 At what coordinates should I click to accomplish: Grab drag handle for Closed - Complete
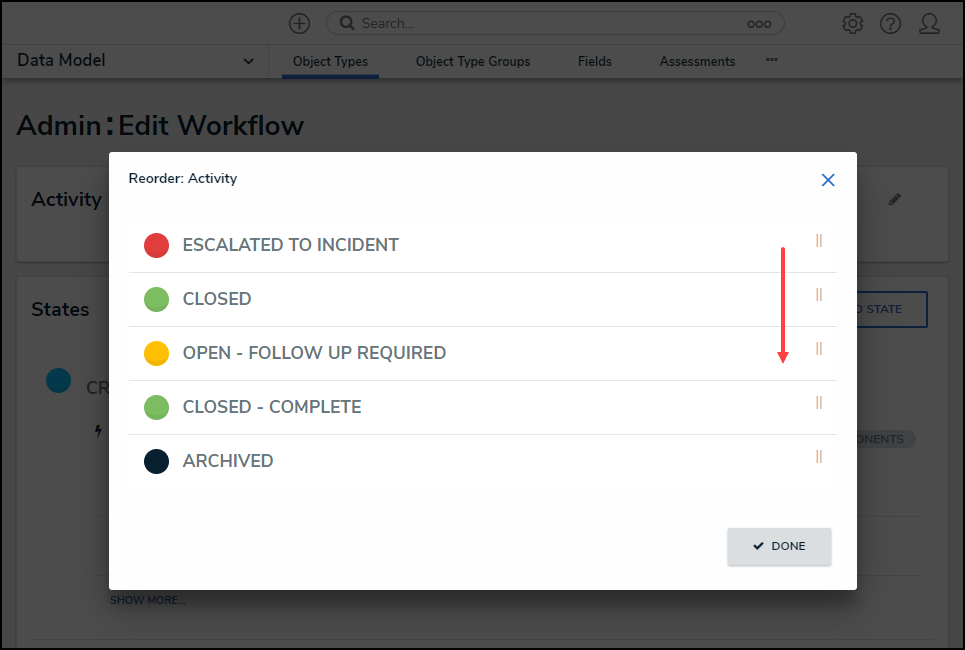[x=819, y=403]
